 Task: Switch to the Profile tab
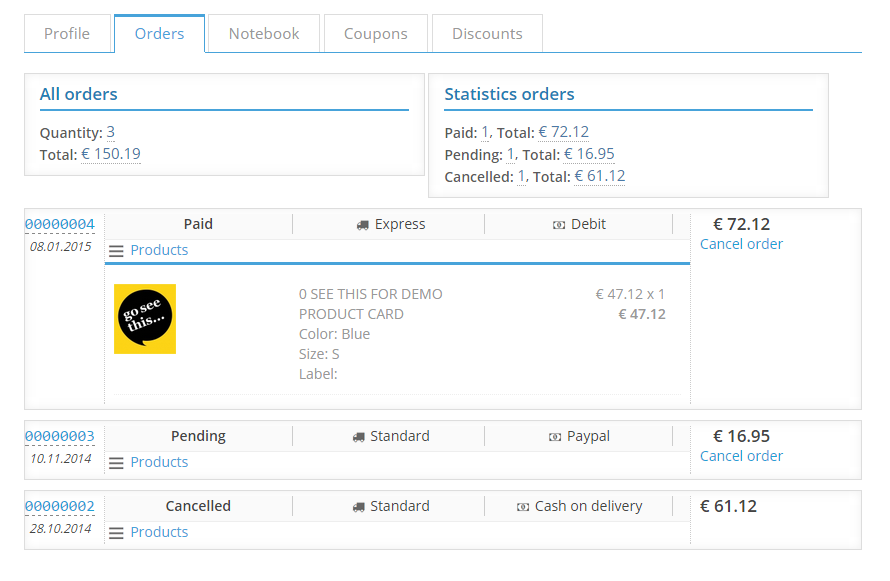point(67,34)
